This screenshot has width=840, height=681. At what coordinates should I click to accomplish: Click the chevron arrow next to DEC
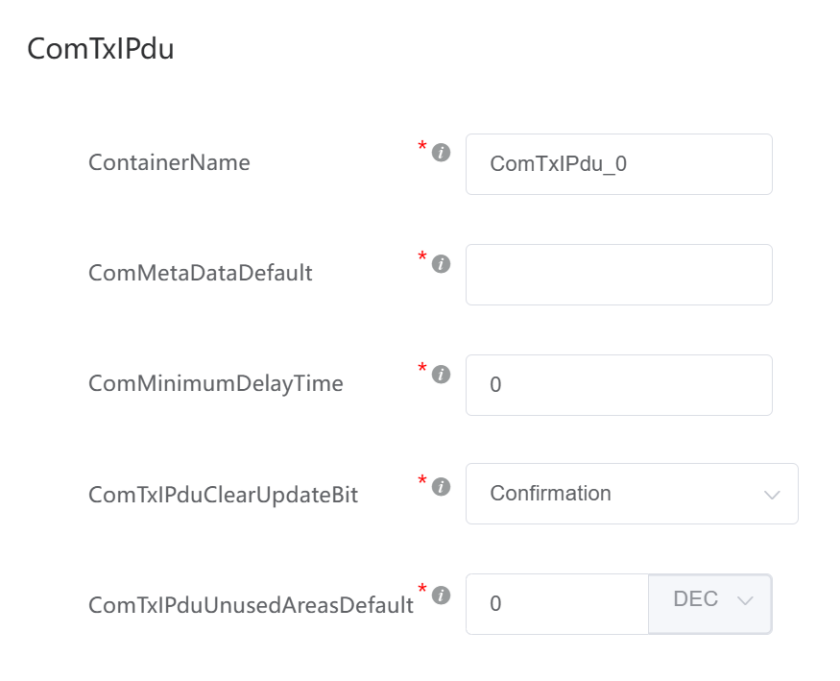coord(745,601)
